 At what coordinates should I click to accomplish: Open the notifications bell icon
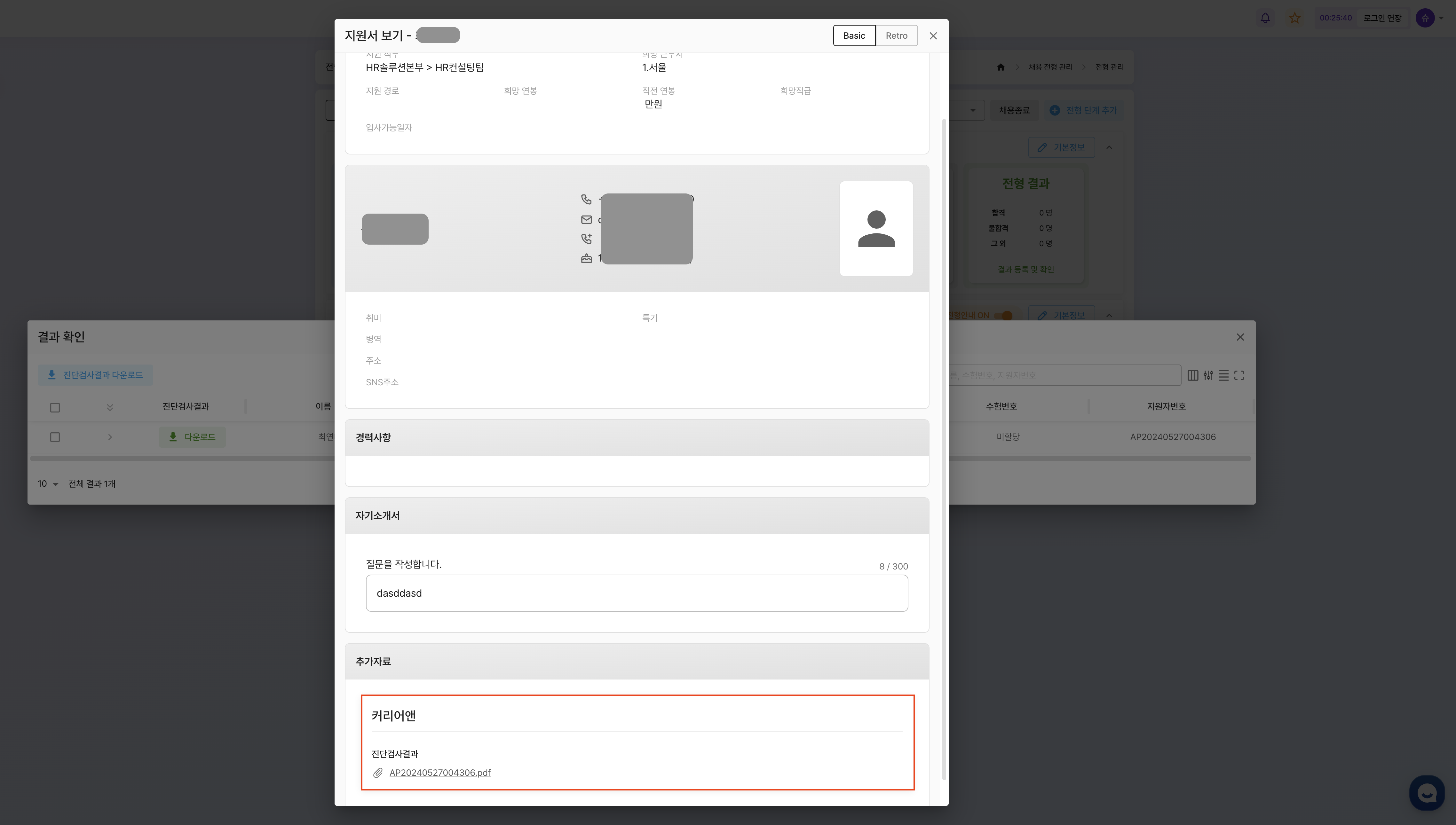pyautogui.click(x=1265, y=18)
